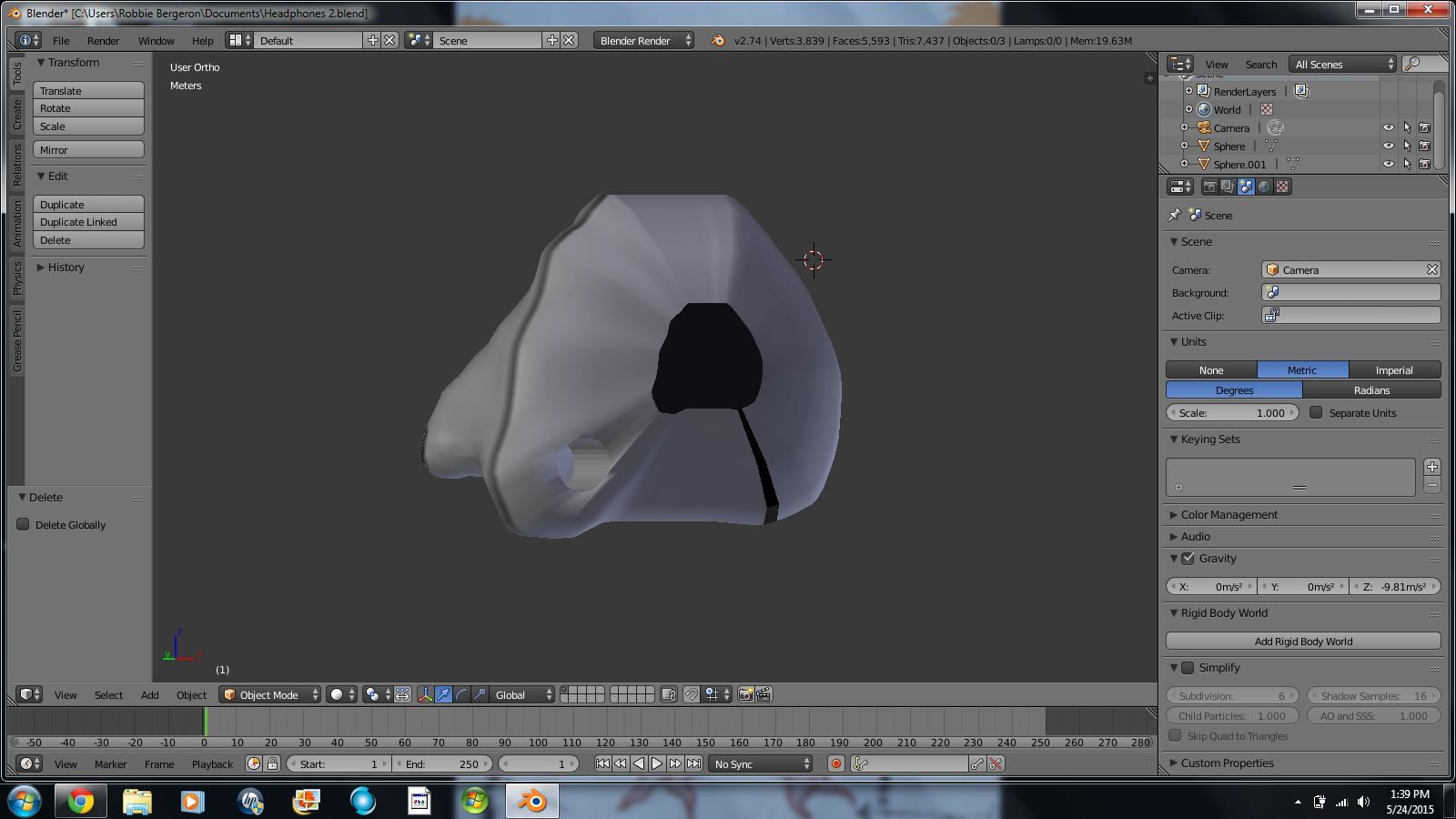This screenshot has height=819, width=1456.
Task: Click the OpenGL render animation clapper icon
Action: pos(763,694)
